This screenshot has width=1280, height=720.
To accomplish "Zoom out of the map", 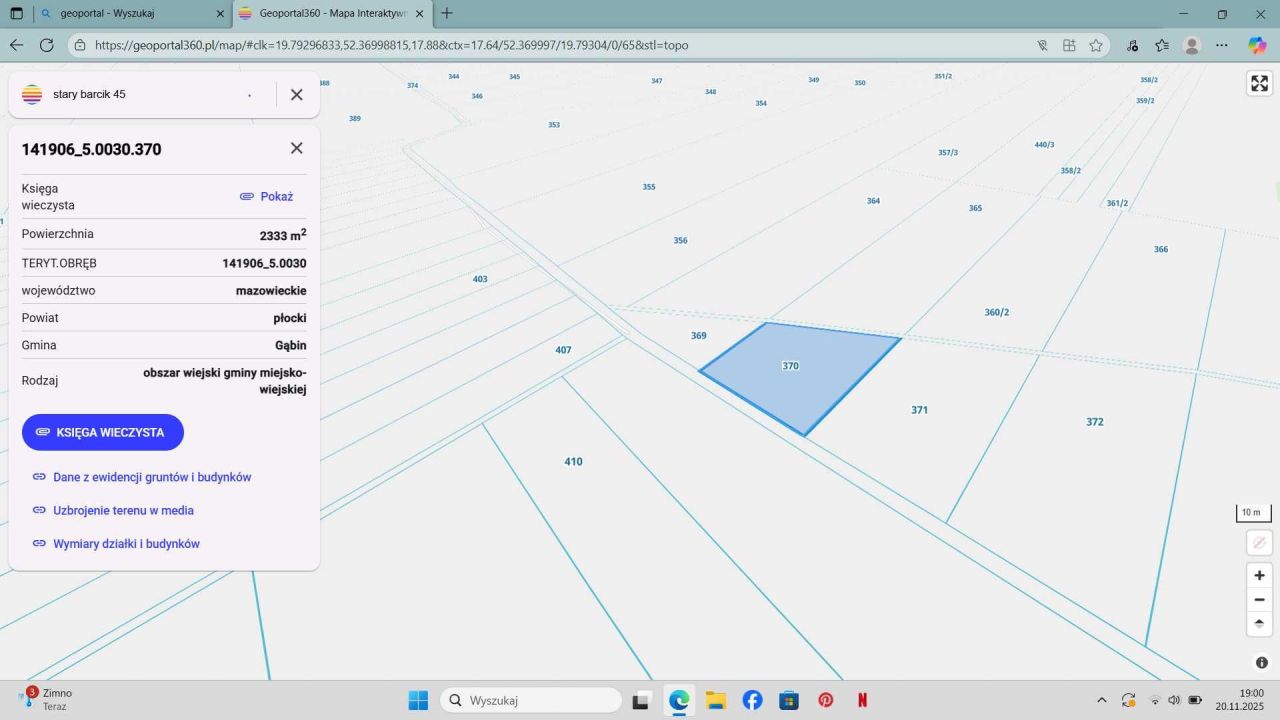I will (x=1259, y=600).
